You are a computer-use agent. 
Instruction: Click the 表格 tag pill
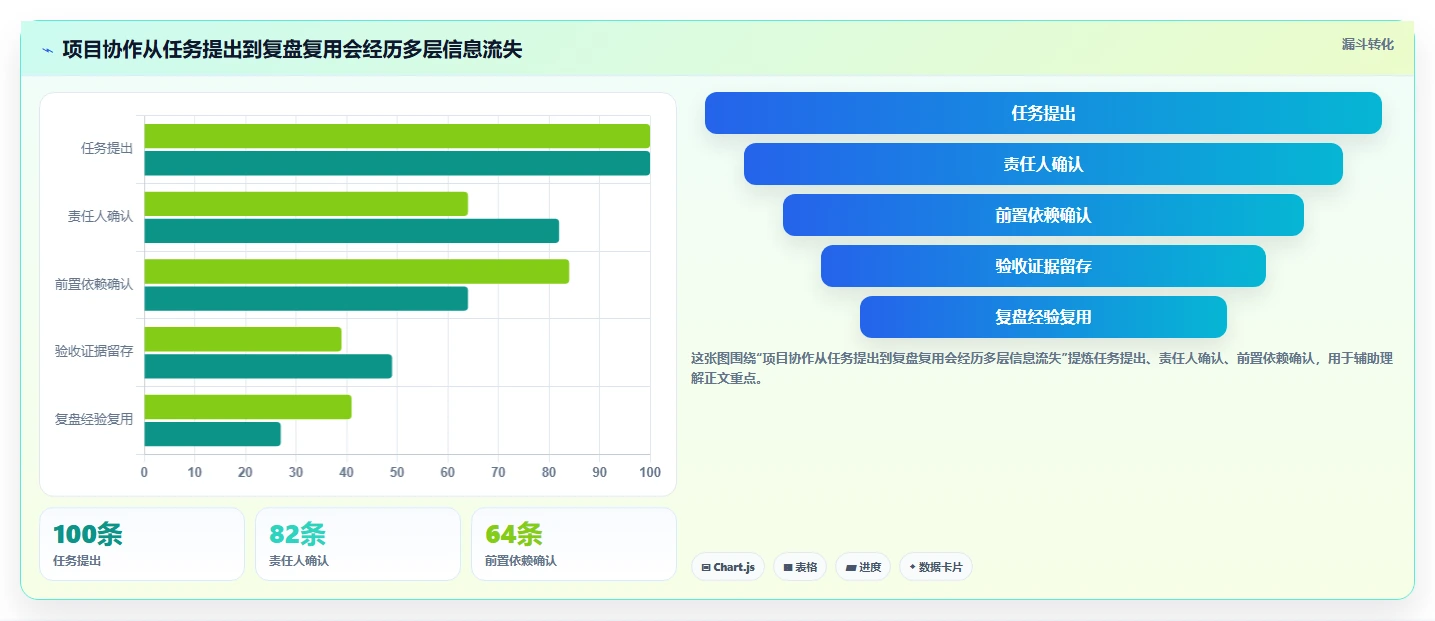[800, 567]
